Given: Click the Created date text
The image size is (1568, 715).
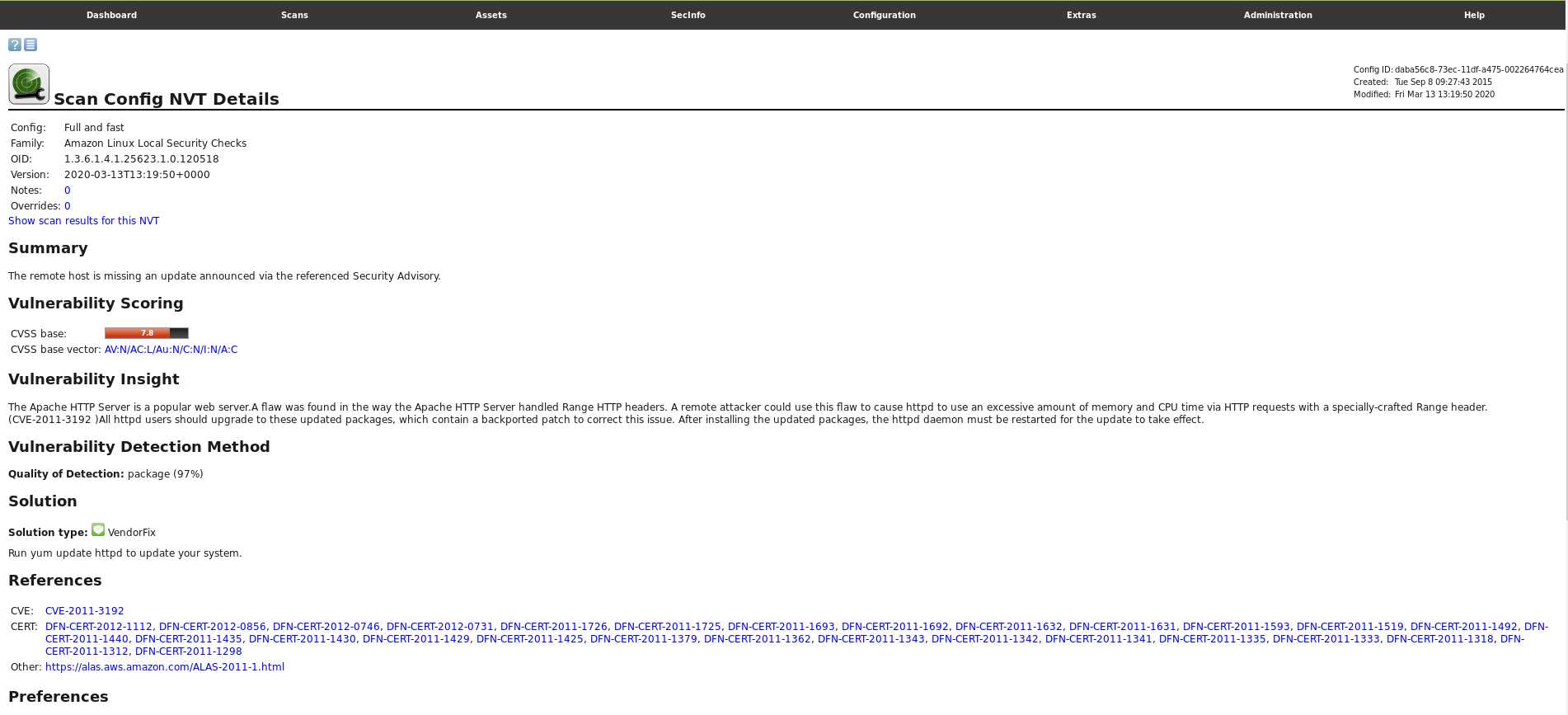Looking at the screenshot, I should coord(1444,82).
